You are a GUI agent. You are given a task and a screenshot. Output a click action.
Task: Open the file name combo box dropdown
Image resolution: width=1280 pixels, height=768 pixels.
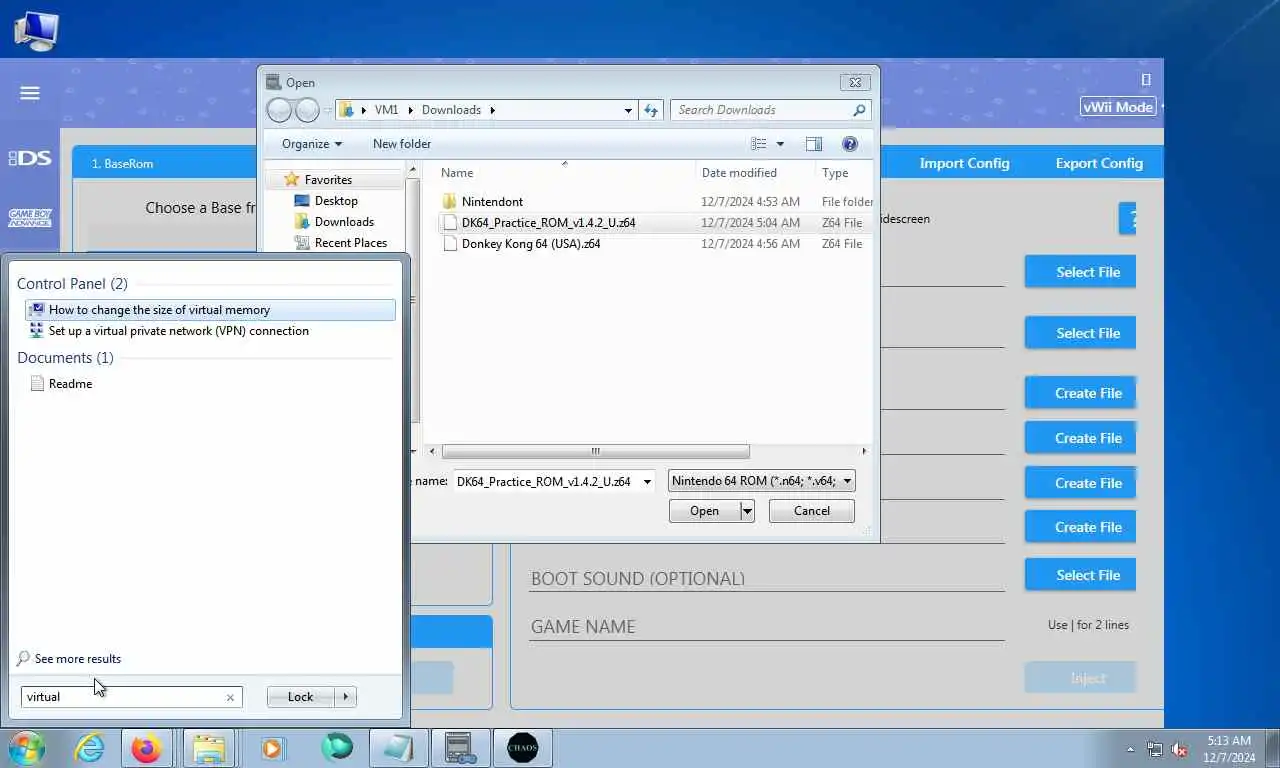(647, 481)
